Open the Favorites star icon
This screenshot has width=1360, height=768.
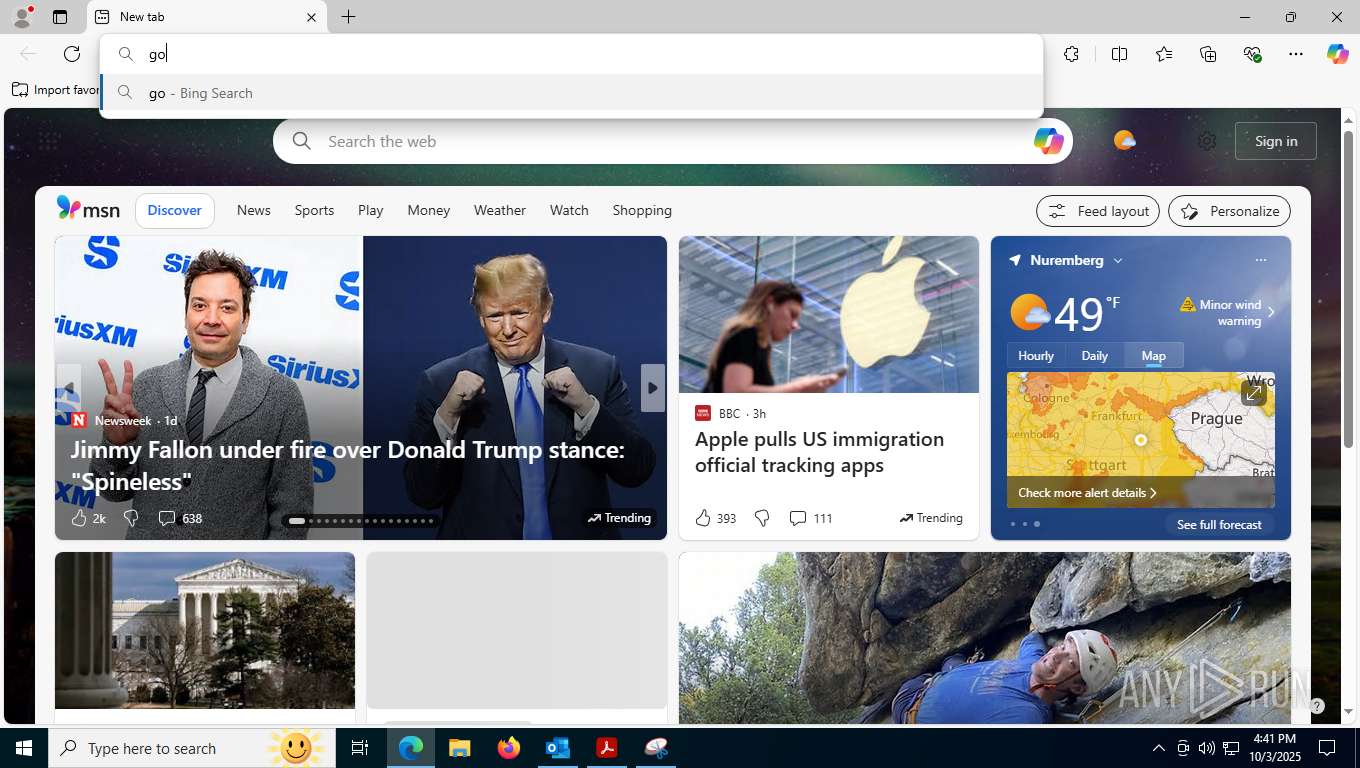coord(1163,54)
